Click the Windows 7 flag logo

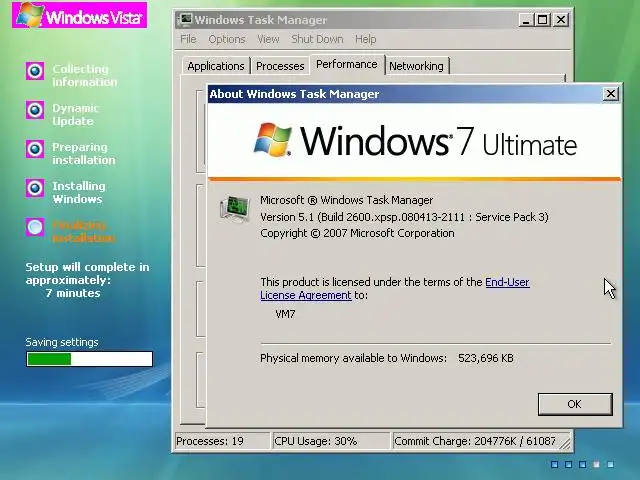pos(273,140)
